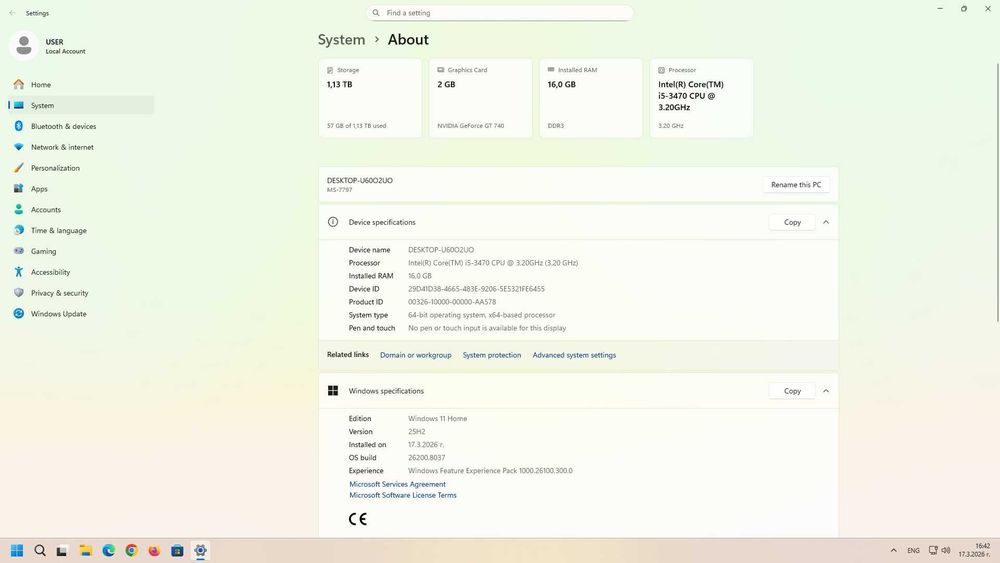This screenshot has height=563, width=1000.
Task: Open Accounts settings
Action: pos(81,209)
